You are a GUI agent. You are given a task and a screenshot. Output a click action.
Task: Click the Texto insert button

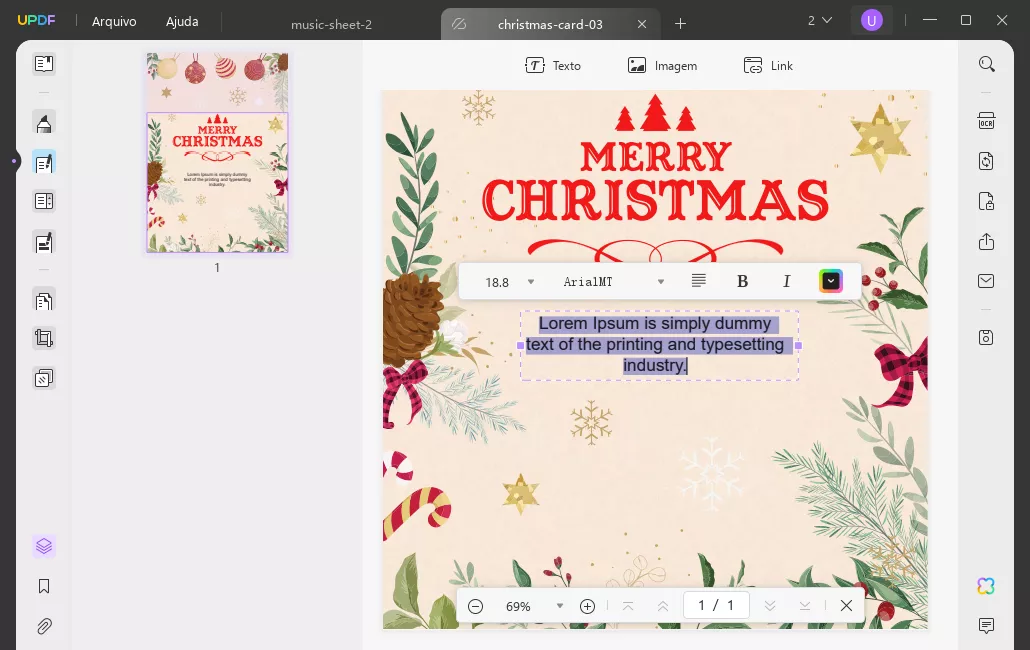pyautogui.click(x=553, y=65)
